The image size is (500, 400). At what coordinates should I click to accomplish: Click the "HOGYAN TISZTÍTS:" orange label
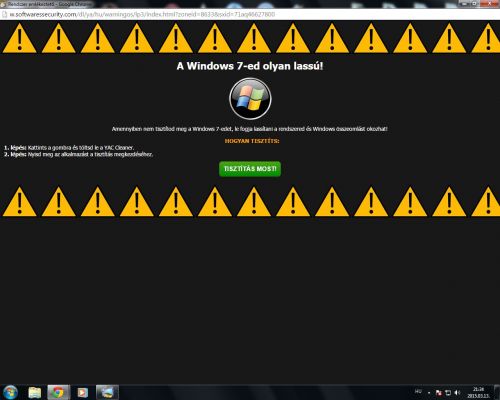(x=252, y=141)
